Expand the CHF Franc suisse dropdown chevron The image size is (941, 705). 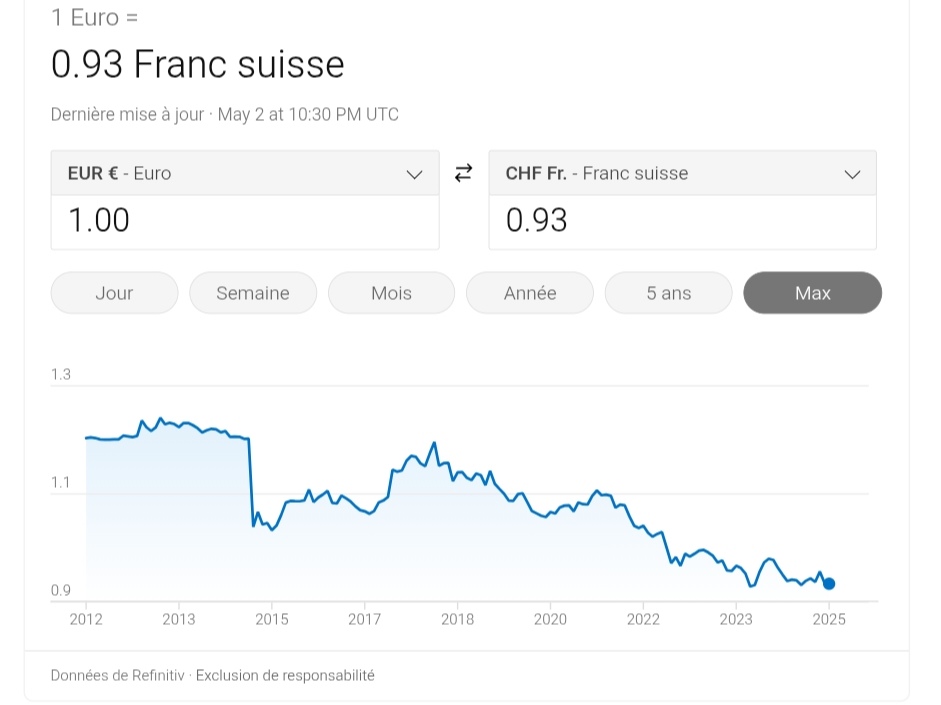tap(852, 175)
